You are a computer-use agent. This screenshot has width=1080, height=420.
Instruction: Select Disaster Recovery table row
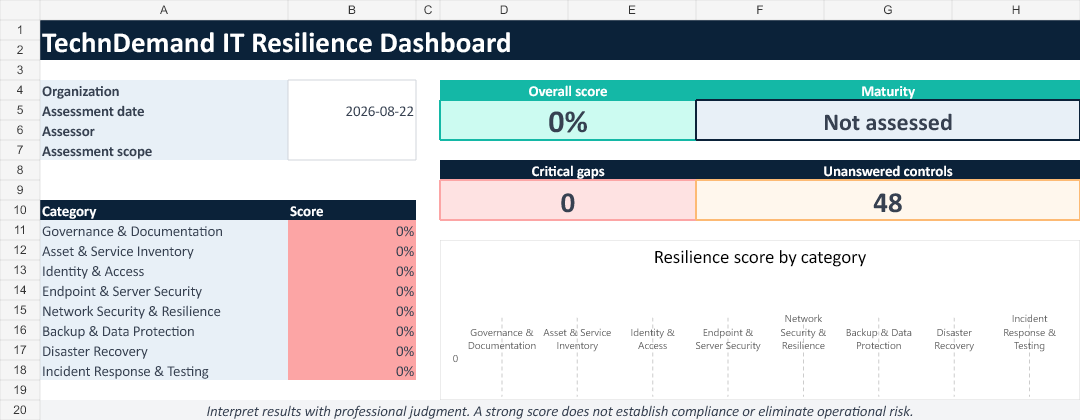(x=228, y=350)
